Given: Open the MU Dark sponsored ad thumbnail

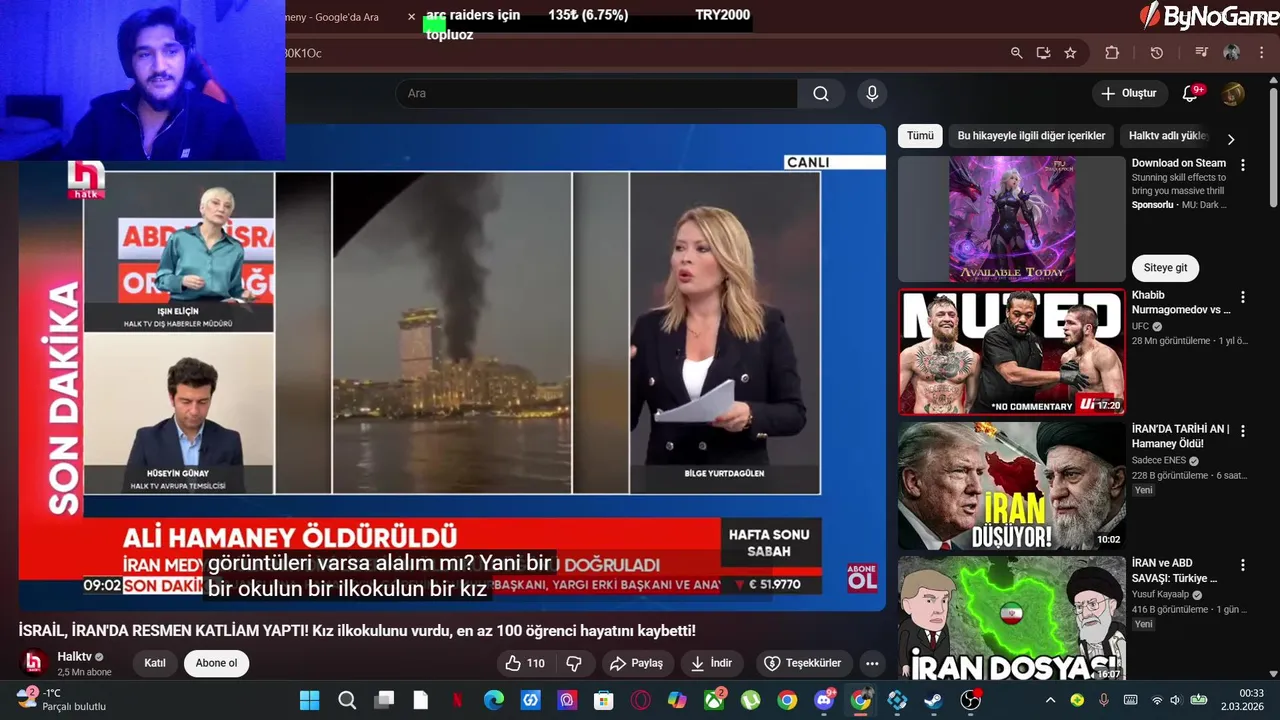Looking at the screenshot, I should (x=1012, y=219).
